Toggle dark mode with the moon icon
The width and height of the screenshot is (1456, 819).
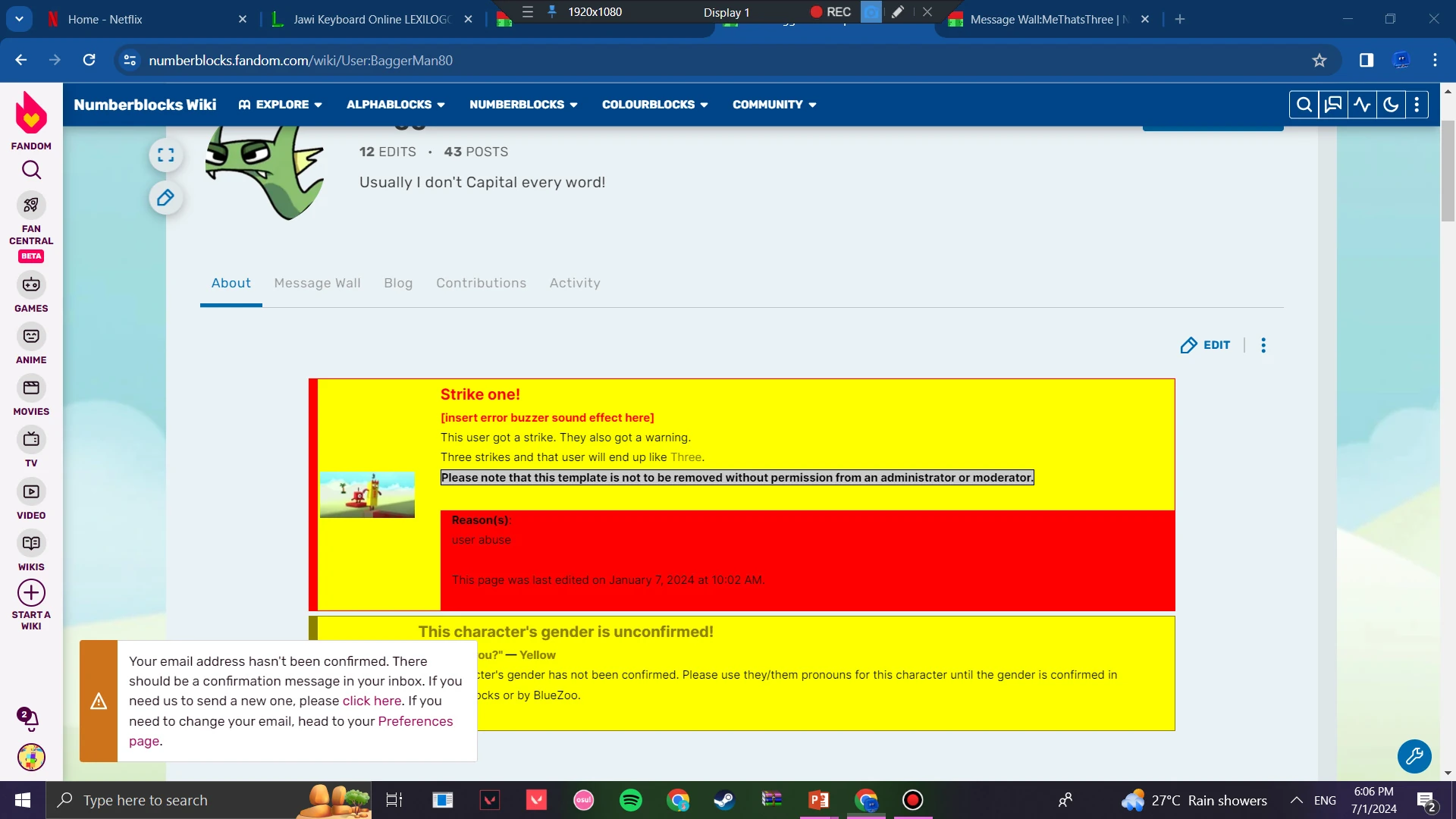click(x=1390, y=105)
